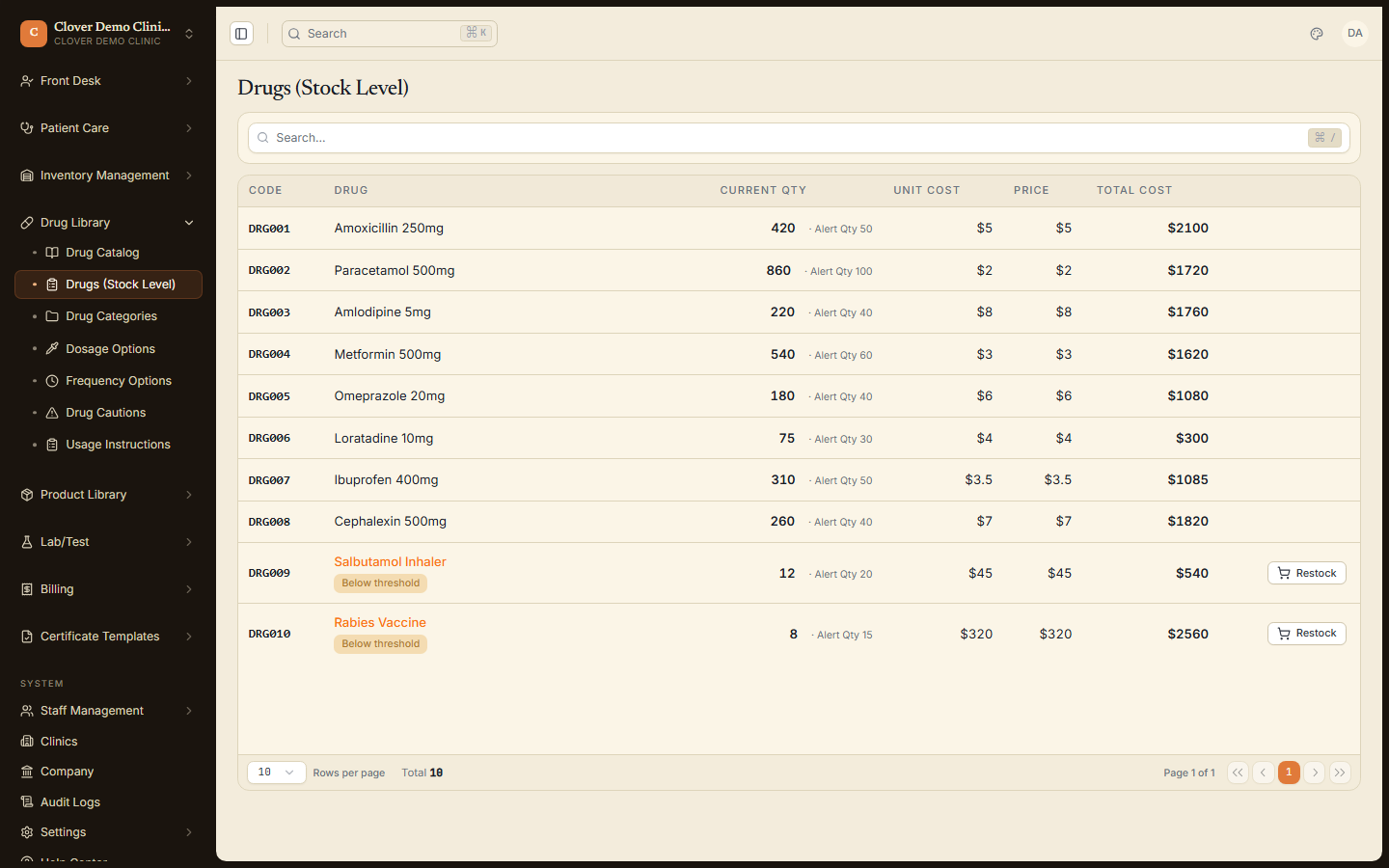Expand the Billing chevron

coord(189,589)
